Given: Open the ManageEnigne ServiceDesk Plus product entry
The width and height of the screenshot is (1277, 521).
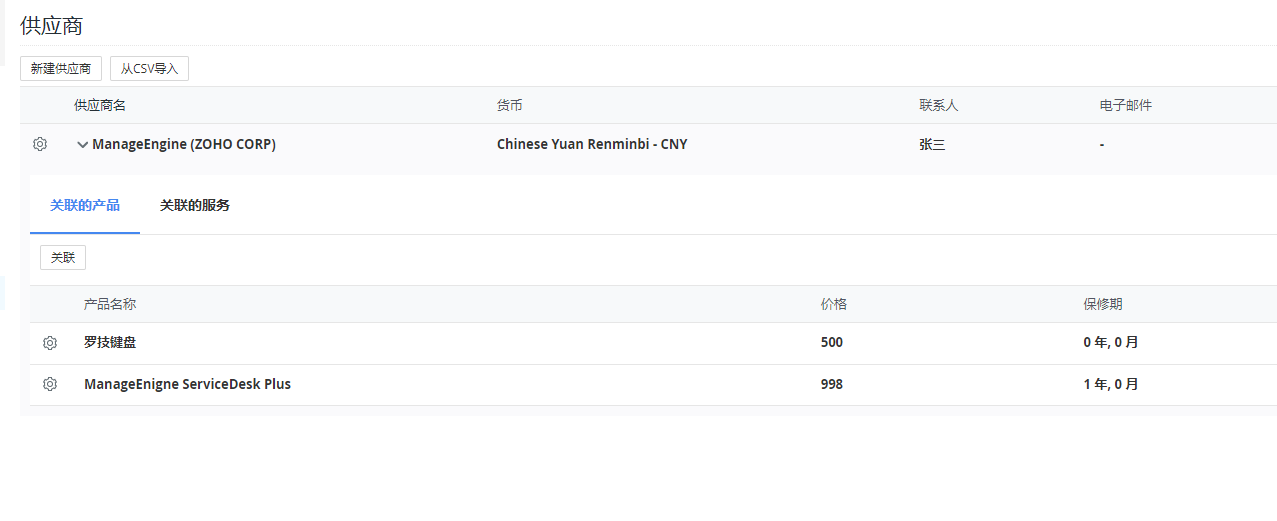Looking at the screenshot, I should pyautogui.click(x=187, y=384).
